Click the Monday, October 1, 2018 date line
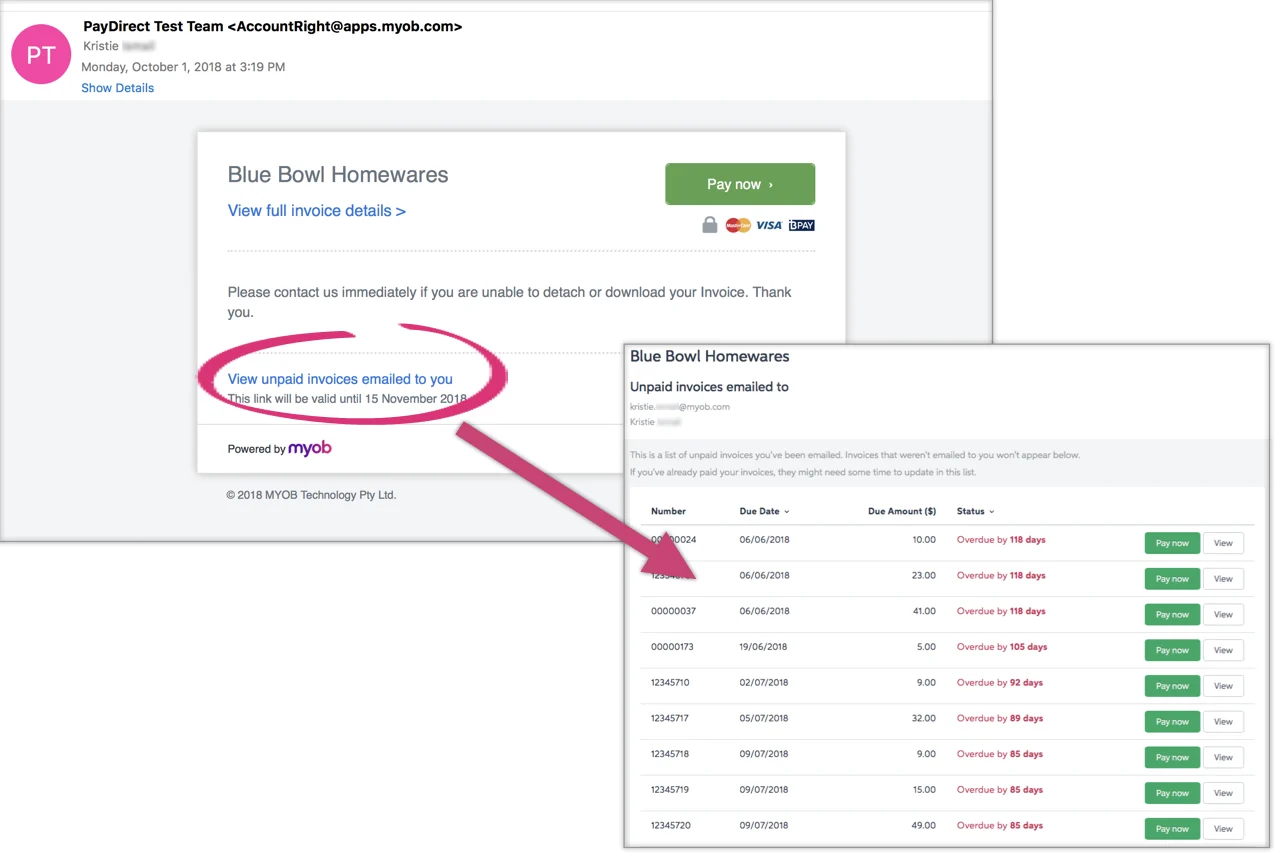Viewport: 1276px width, 855px height. coord(183,67)
